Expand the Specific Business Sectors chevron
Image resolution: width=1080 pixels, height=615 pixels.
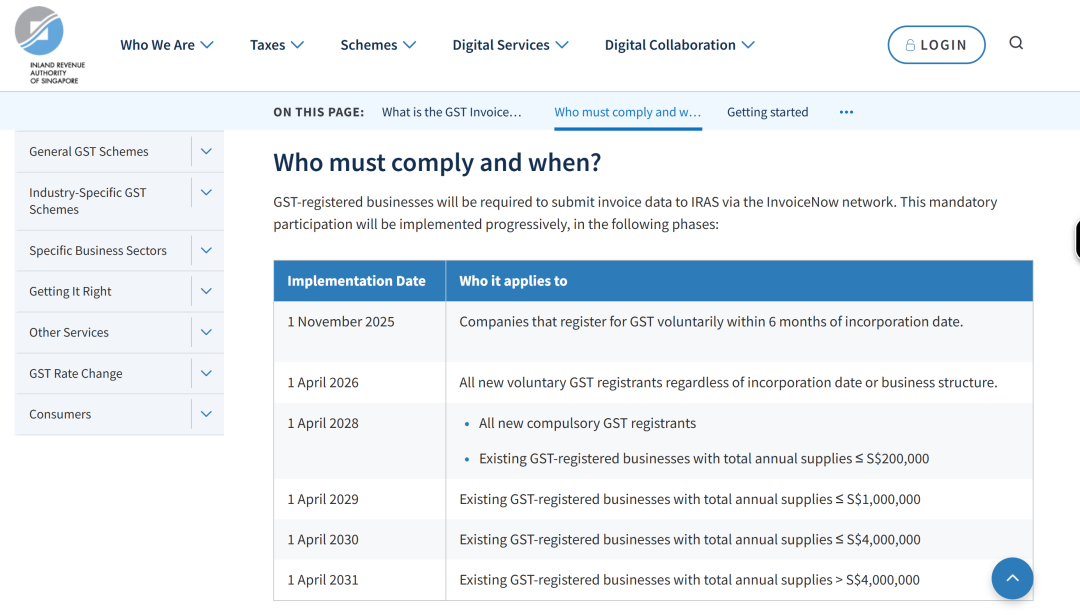pyautogui.click(x=206, y=251)
